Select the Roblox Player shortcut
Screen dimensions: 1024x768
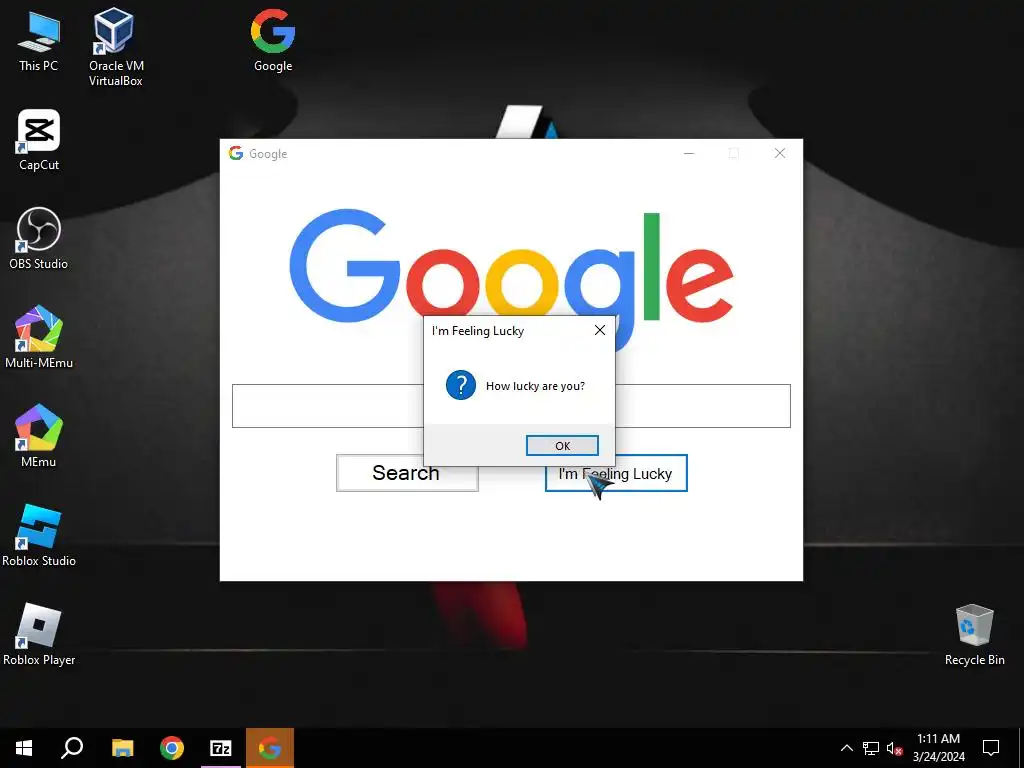tap(39, 634)
